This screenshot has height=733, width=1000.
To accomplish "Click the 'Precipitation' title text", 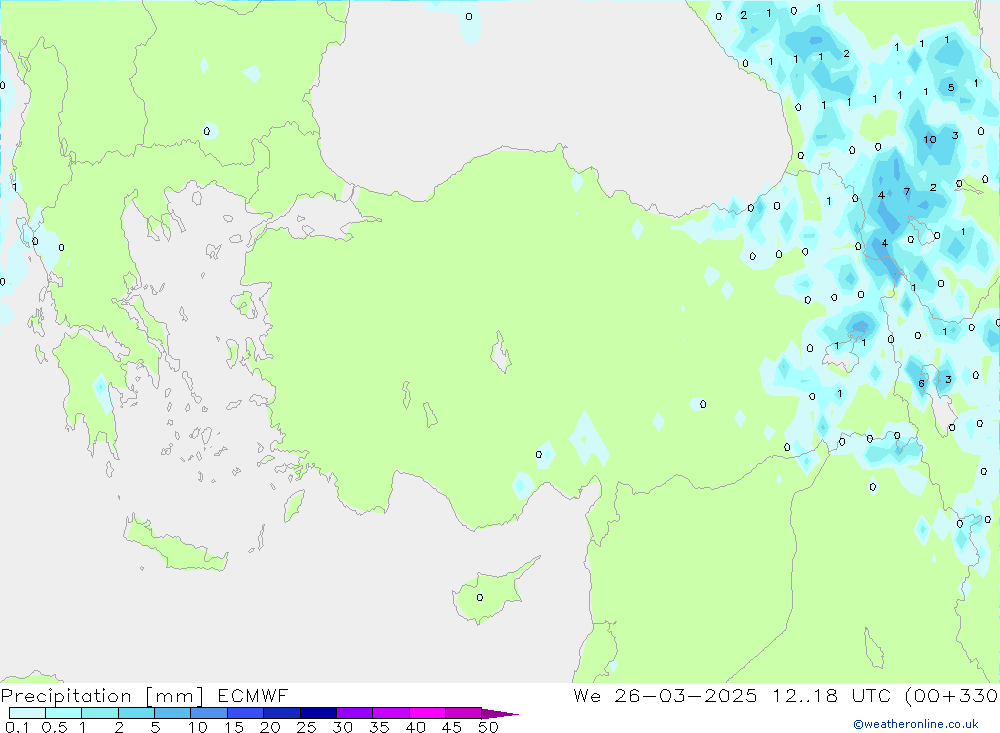I will tap(66, 696).
